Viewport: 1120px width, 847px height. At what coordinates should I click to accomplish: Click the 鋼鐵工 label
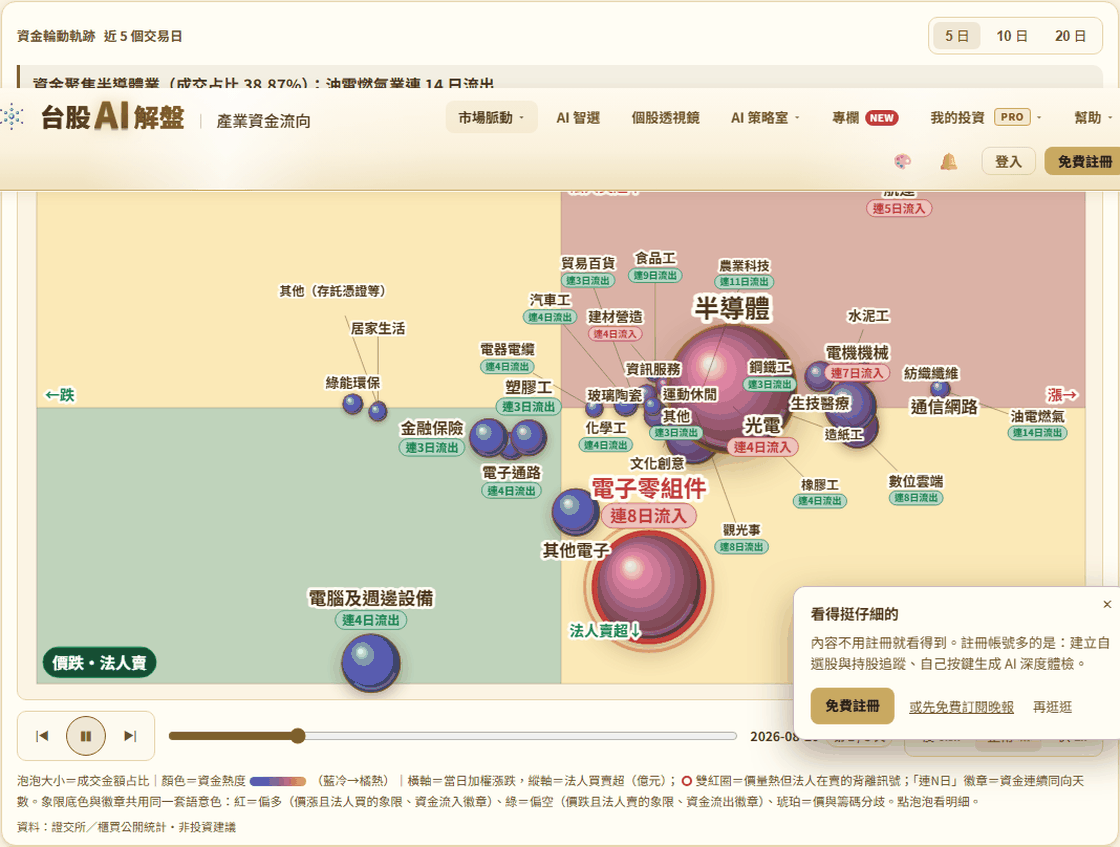tap(770, 367)
